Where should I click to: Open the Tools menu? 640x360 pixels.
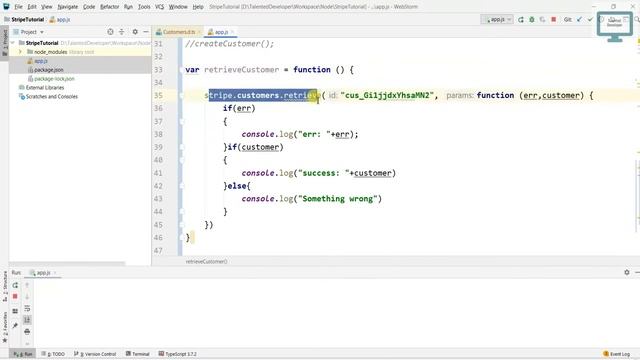pyautogui.click(x=144, y=7)
